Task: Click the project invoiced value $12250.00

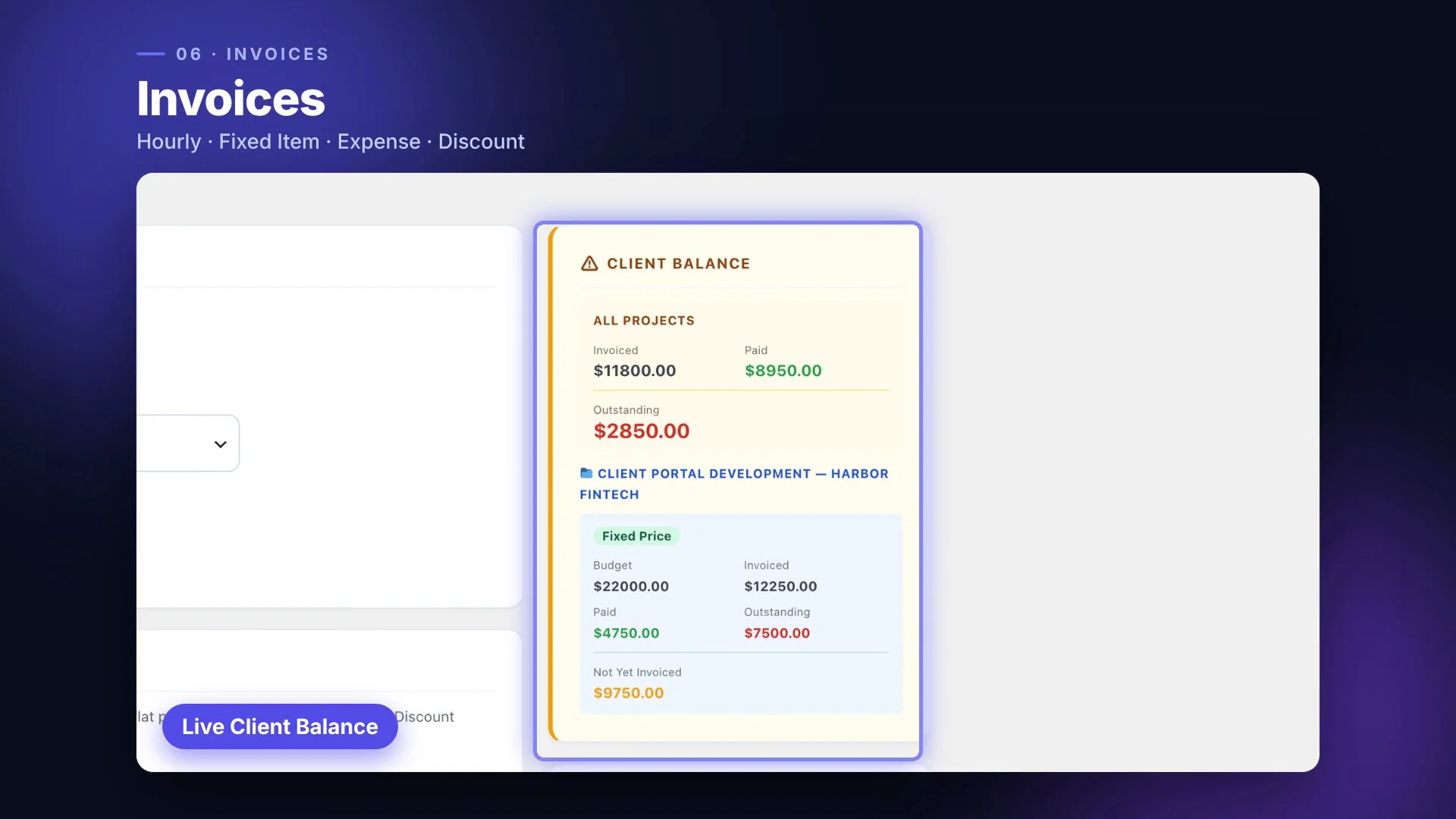Action: [780, 586]
